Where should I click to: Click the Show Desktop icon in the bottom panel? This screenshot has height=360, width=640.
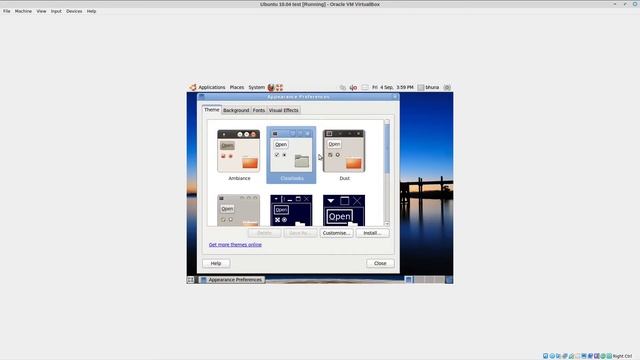coord(190,280)
